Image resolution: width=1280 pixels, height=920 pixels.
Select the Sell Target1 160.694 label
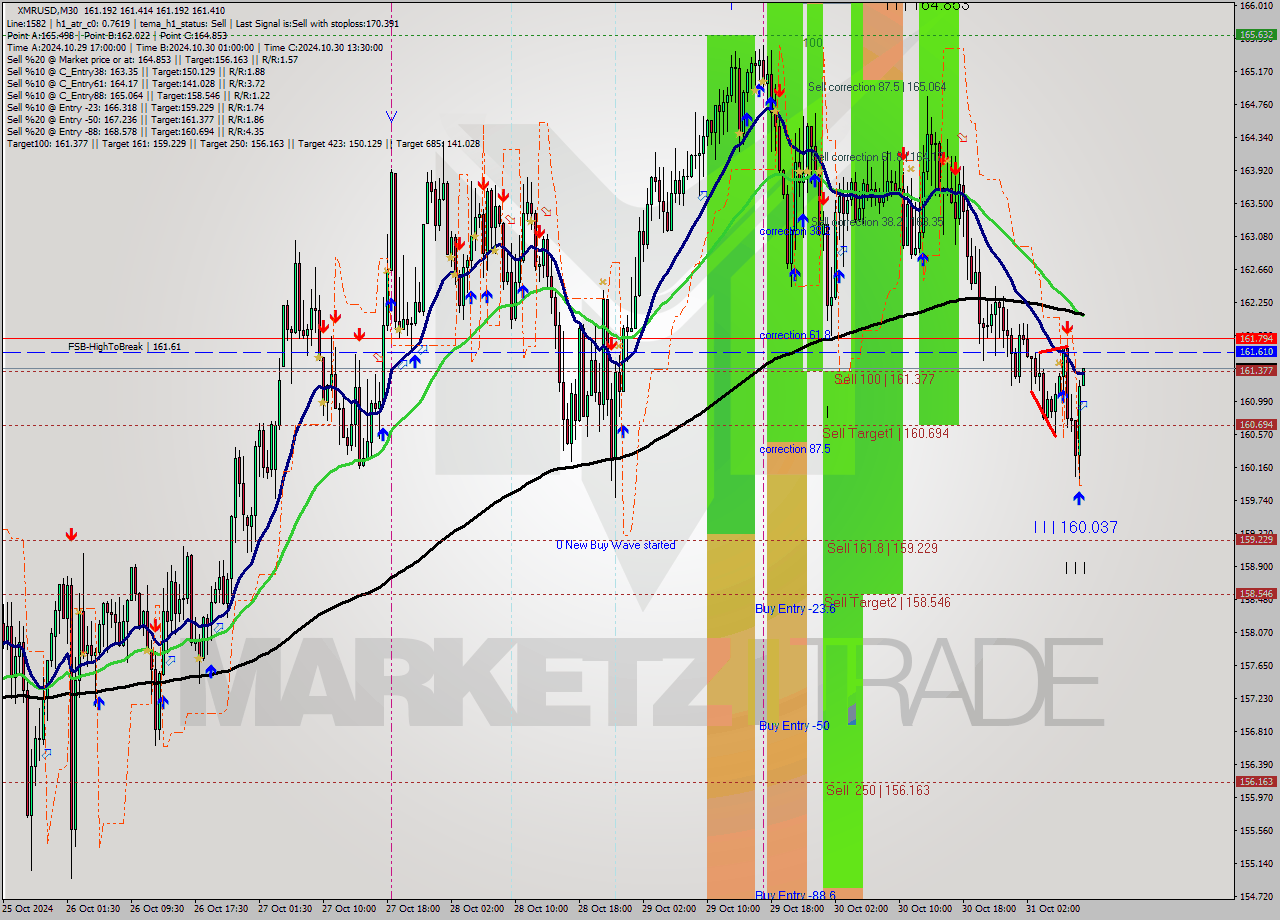(x=885, y=433)
